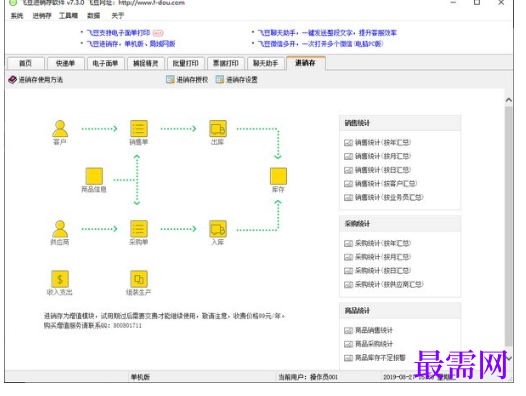
Task: Open 销售统计(按客户汇总) report link
Action: pos(386,184)
